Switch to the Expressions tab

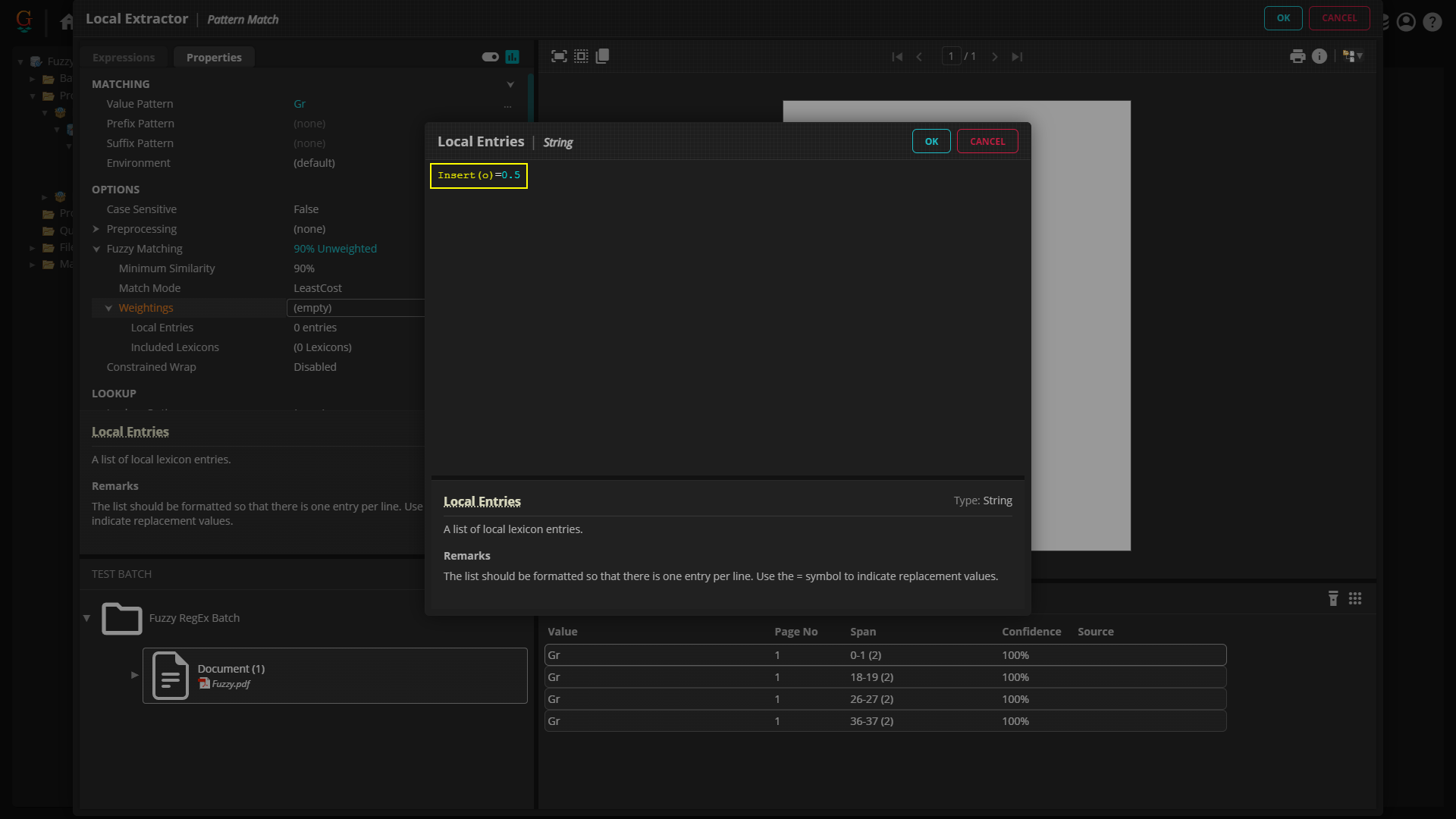[124, 58]
